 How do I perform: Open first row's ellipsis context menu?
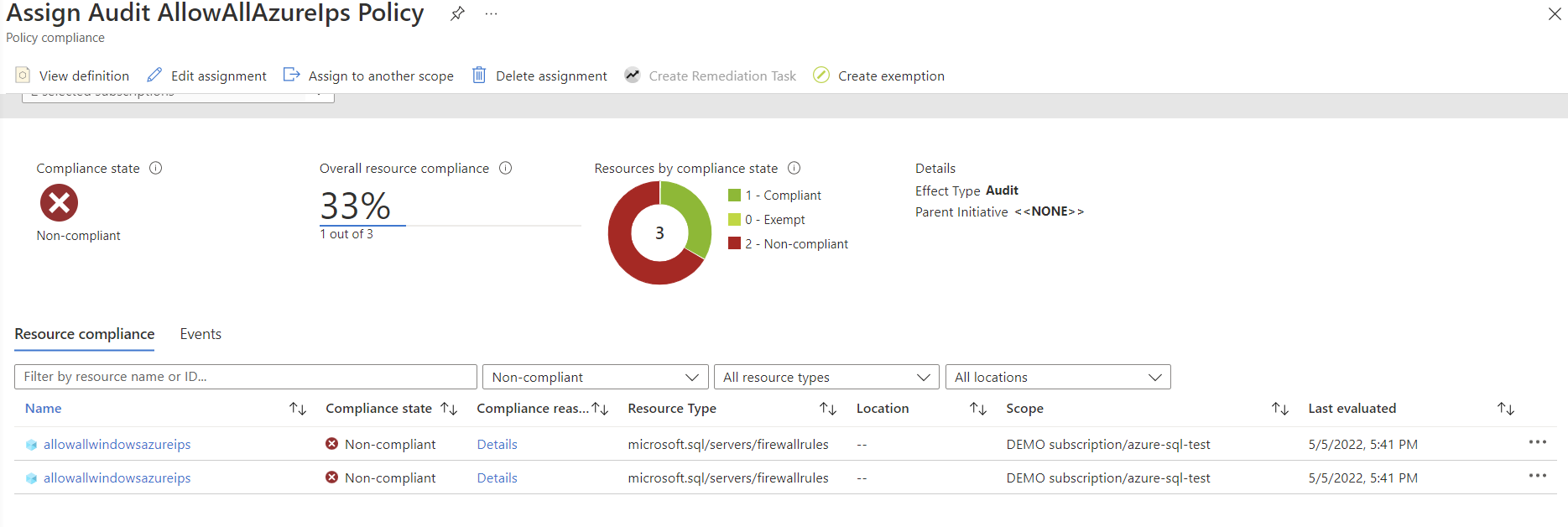(1537, 442)
